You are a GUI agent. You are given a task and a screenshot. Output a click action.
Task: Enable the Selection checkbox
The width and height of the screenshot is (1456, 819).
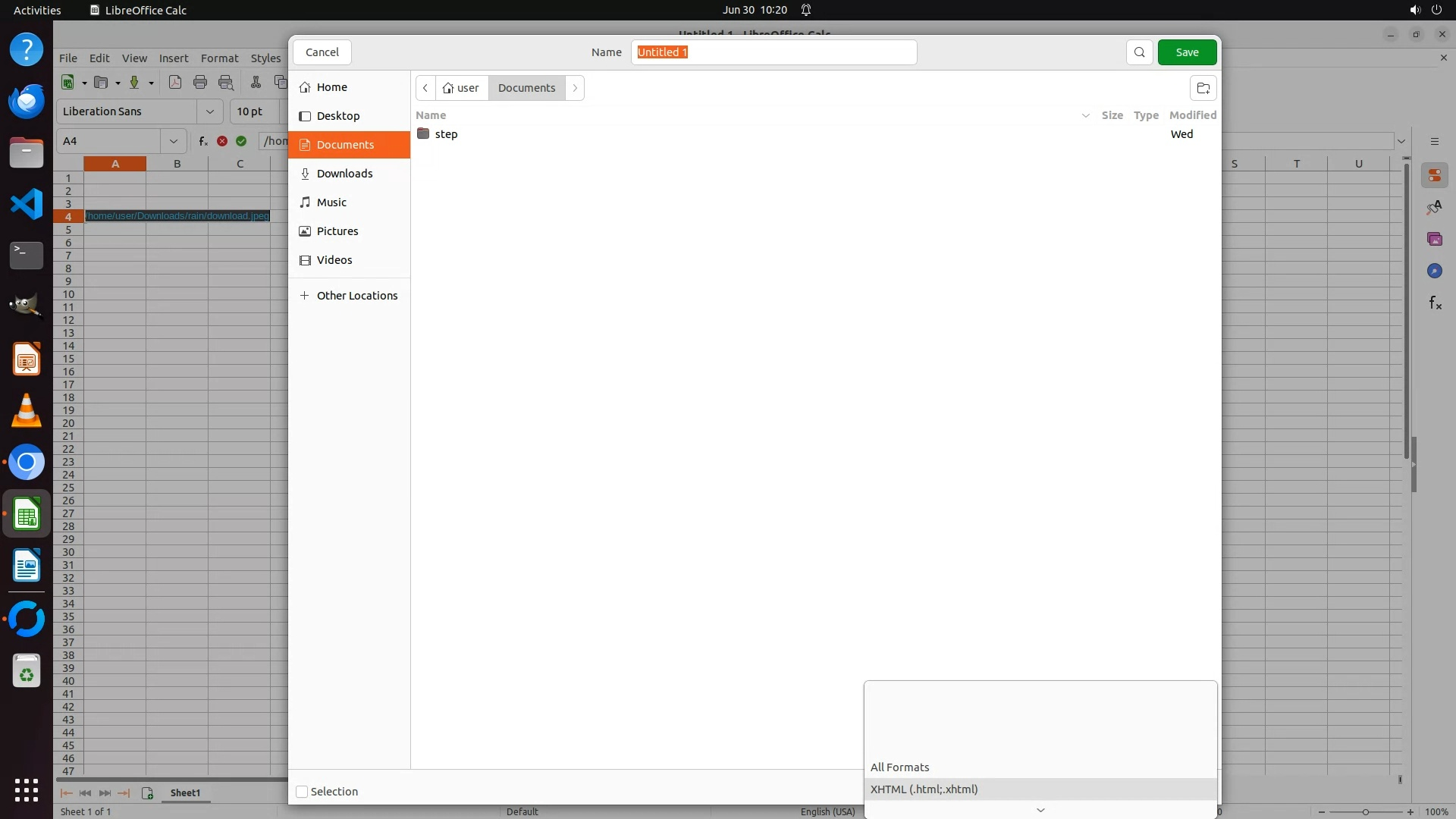tap(302, 792)
